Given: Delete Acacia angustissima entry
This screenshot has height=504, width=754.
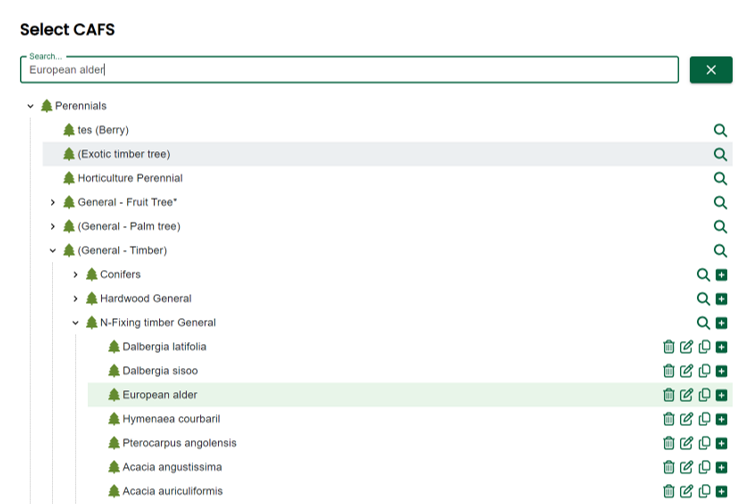Looking at the screenshot, I should point(668,467).
